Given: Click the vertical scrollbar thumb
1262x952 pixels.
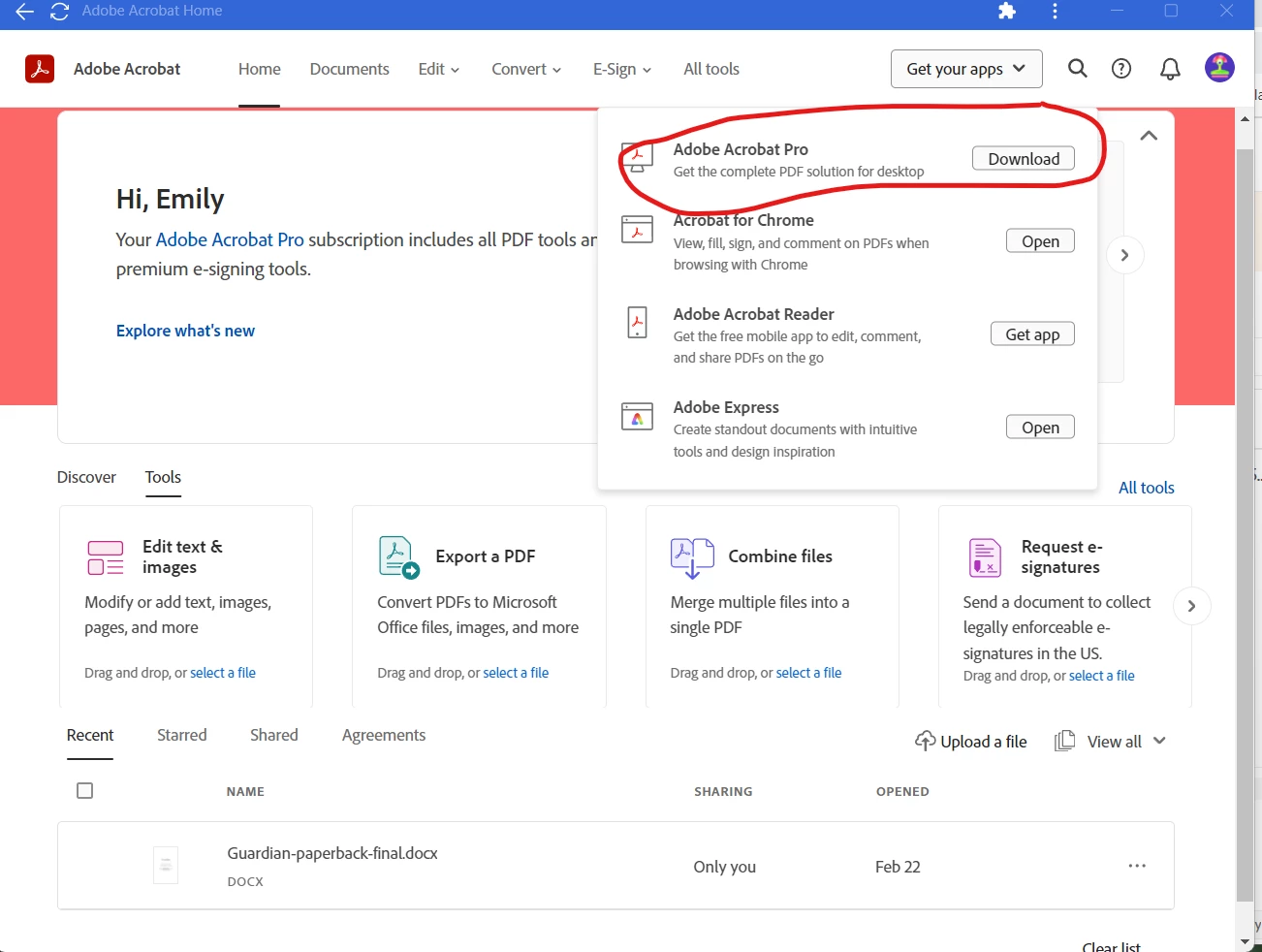Looking at the screenshot, I should click(1245, 524).
